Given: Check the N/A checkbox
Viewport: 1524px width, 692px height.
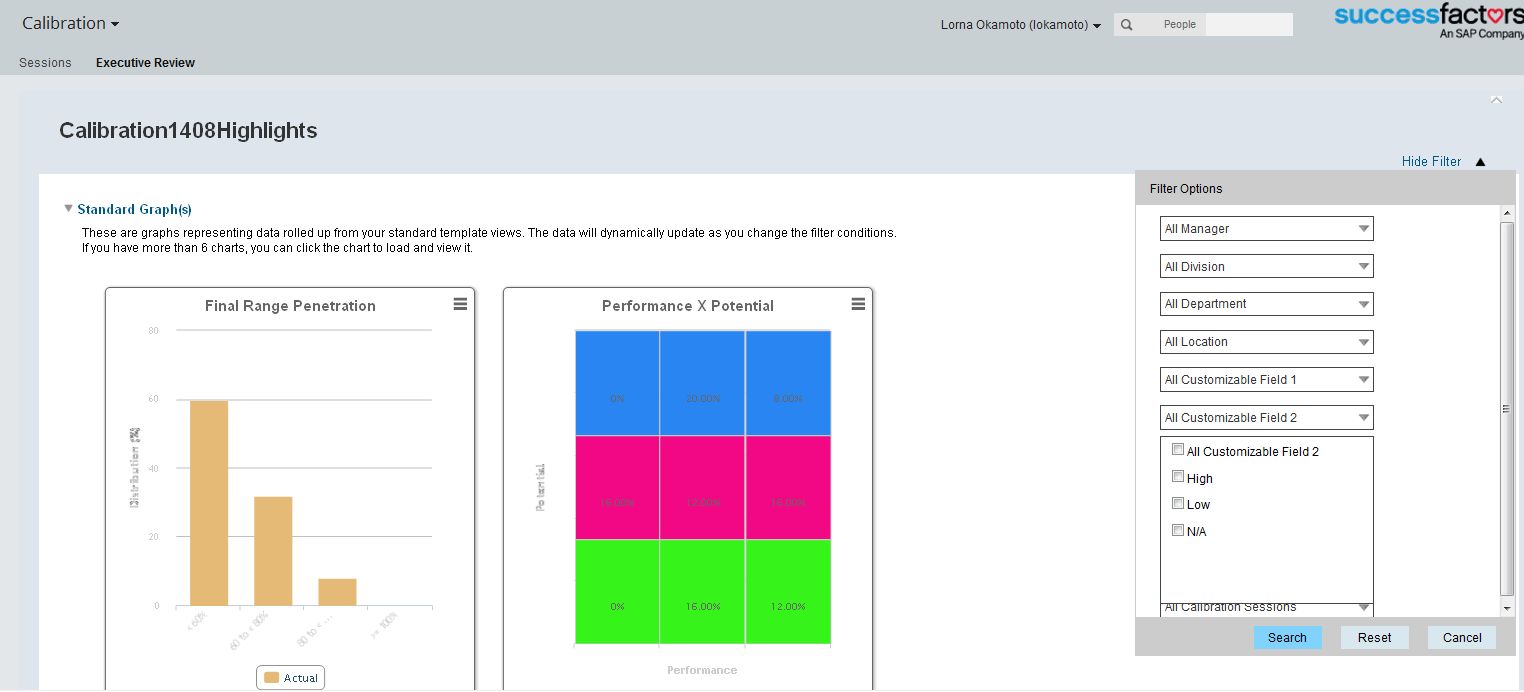Looking at the screenshot, I should tap(1178, 530).
